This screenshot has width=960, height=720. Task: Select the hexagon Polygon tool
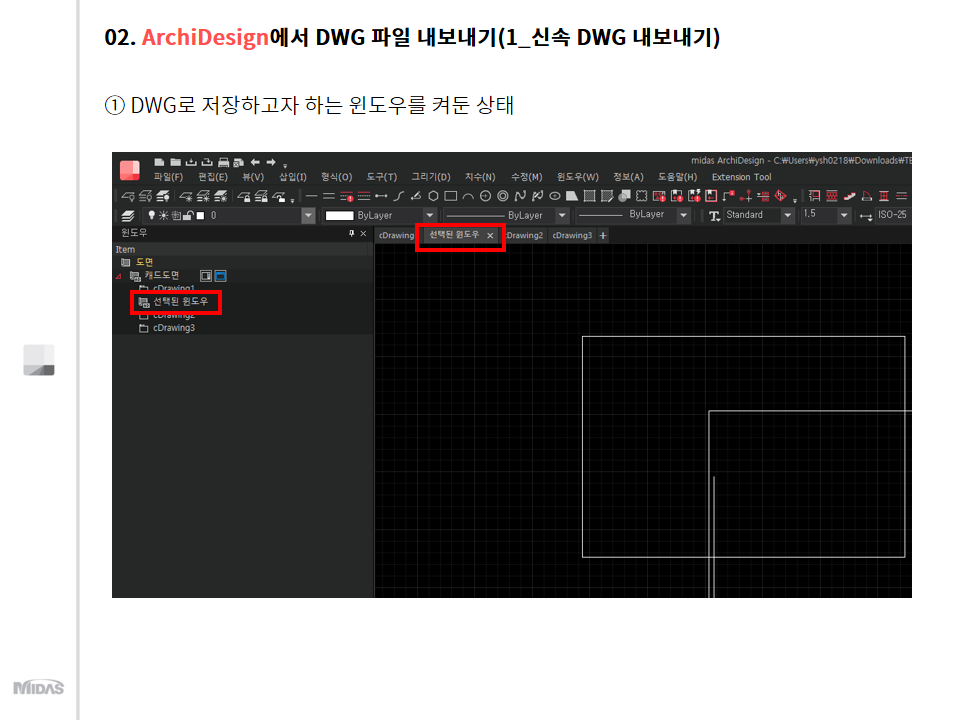click(433, 197)
